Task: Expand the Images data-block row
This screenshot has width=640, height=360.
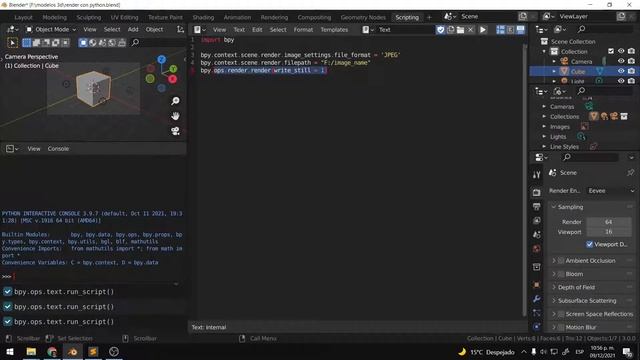Action: tap(544, 127)
